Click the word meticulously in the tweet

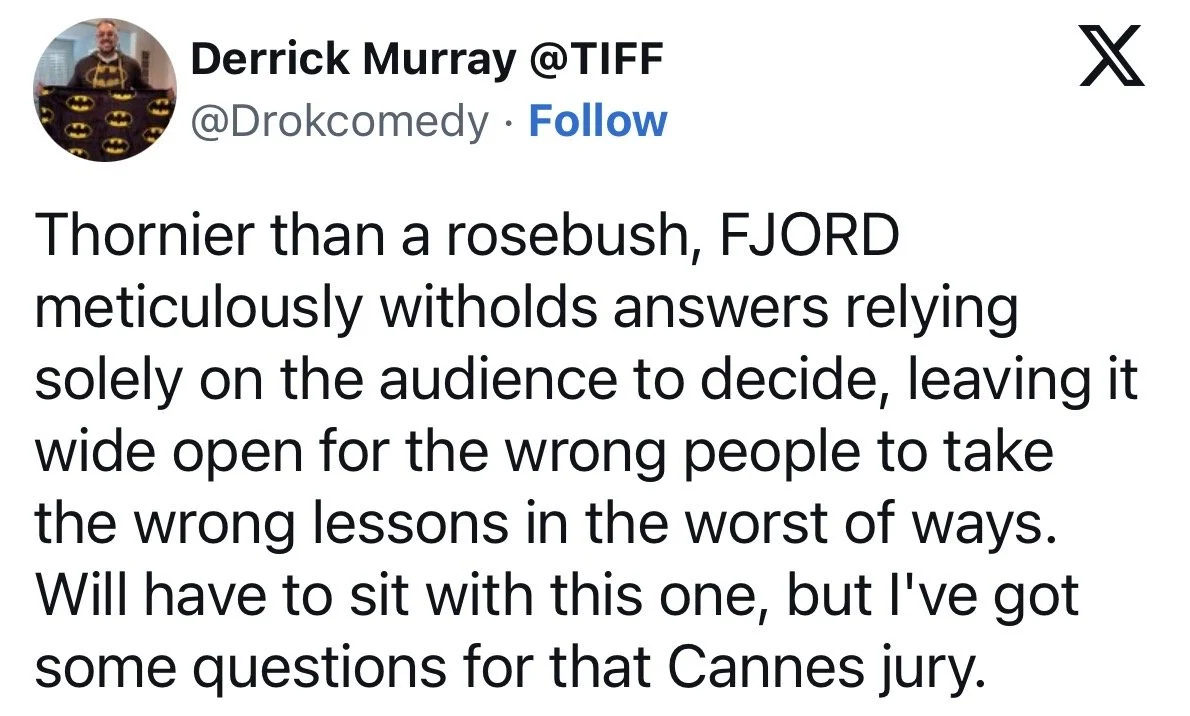point(199,310)
